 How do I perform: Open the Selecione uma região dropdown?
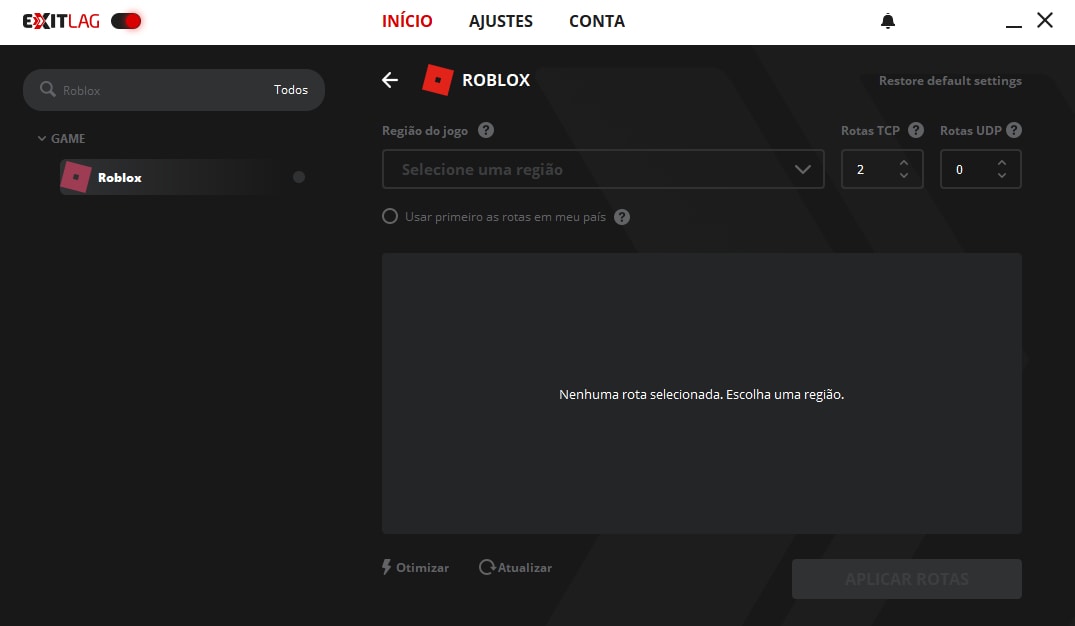[603, 169]
